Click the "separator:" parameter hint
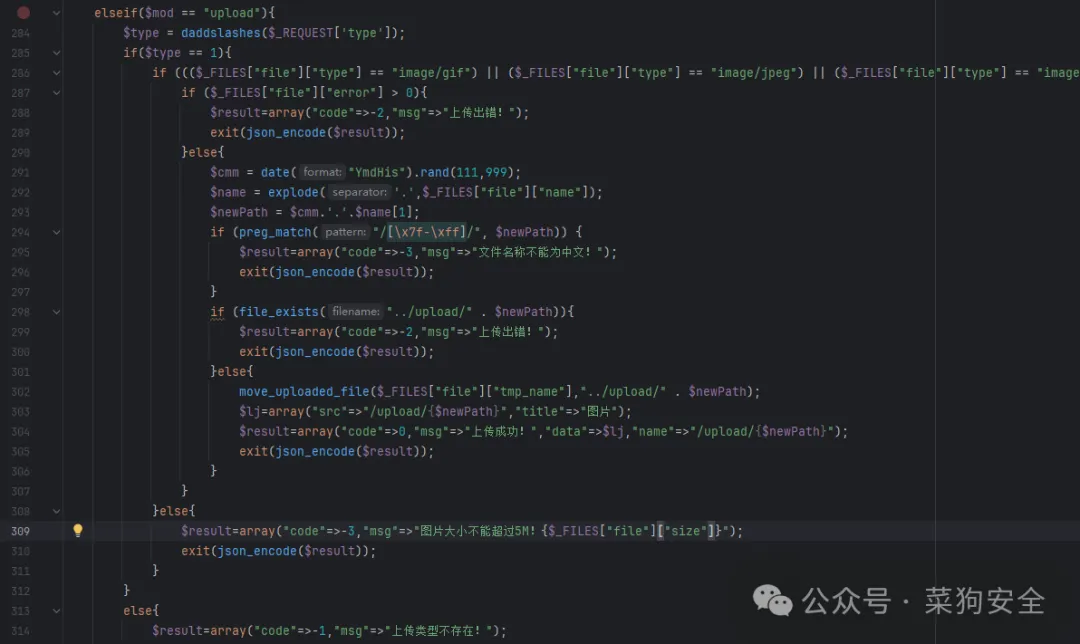 pos(359,192)
